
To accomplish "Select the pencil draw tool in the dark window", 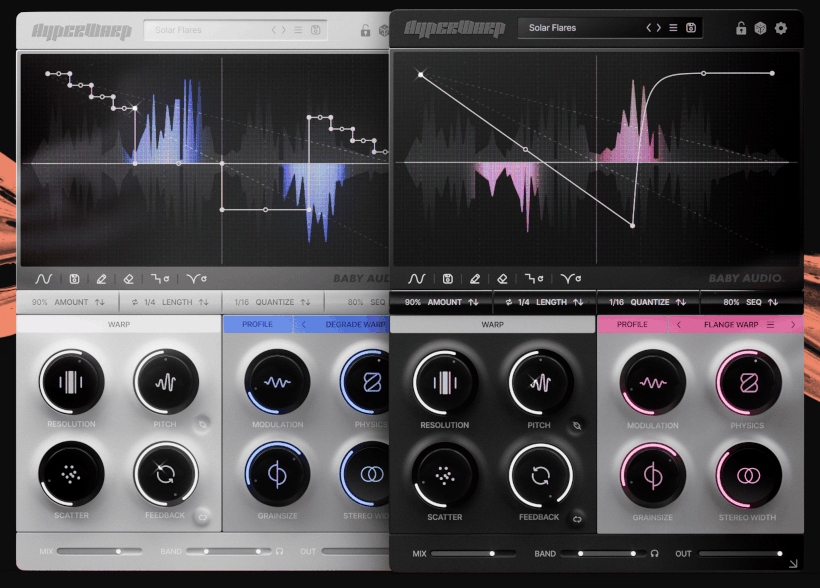I will pyautogui.click(x=475, y=279).
